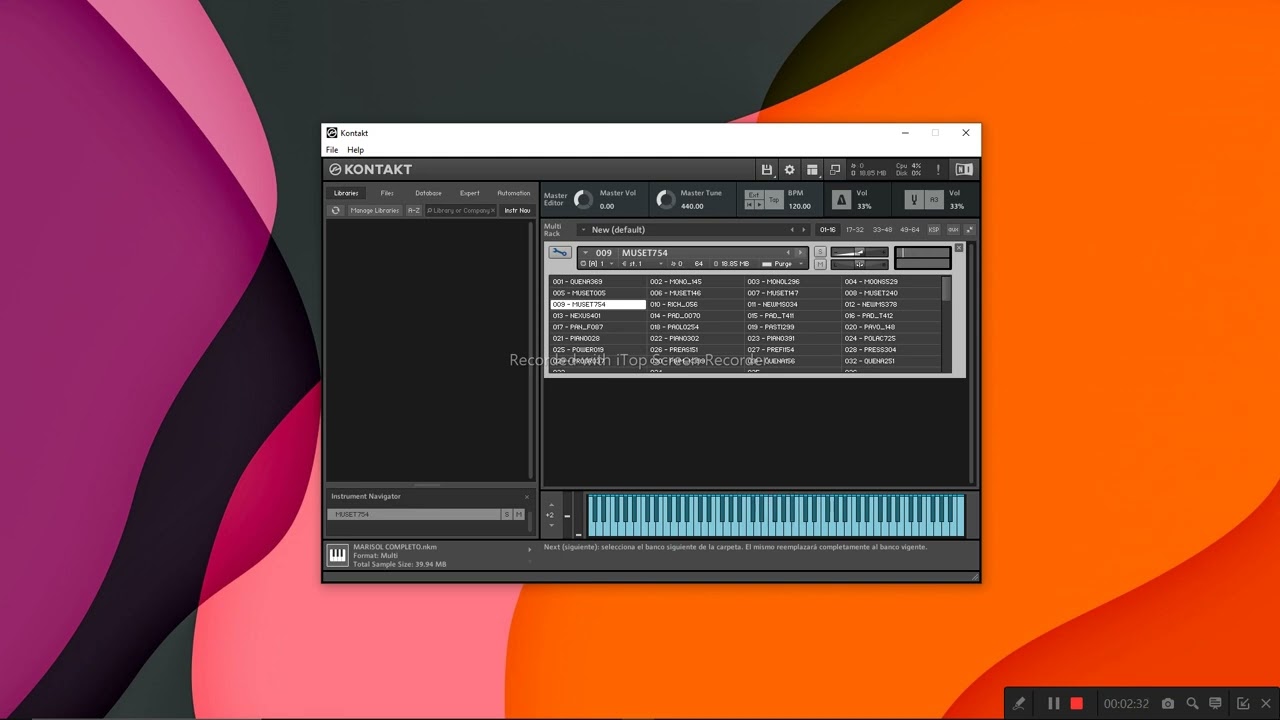Open instrument edit wrench button
Image resolution: width=1280 pixels, height=720 pixels.
[560, 252]
